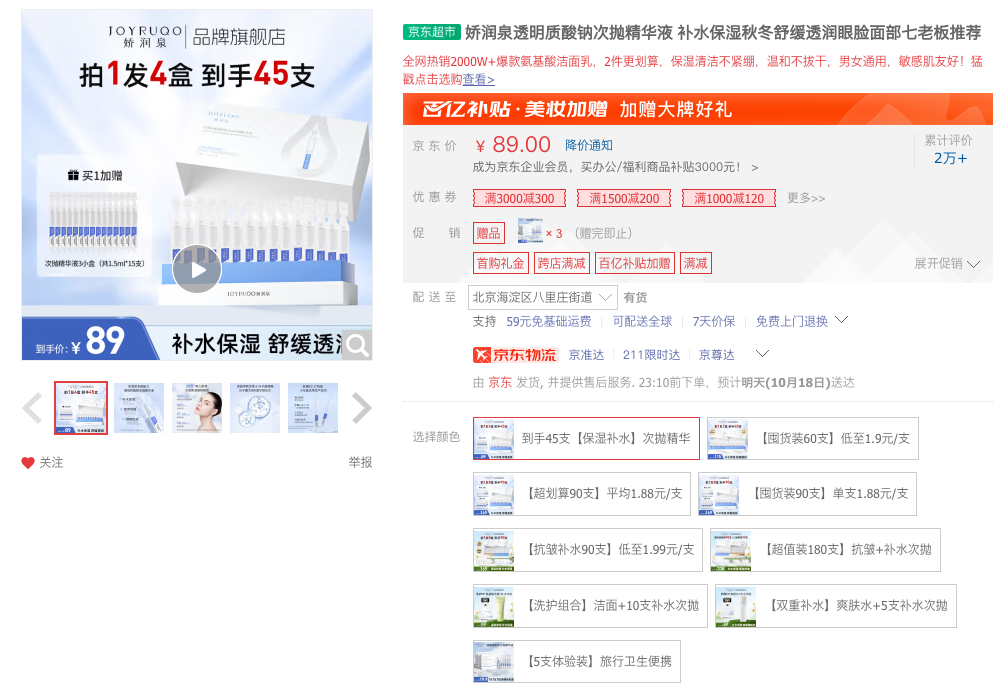Click 7天价保 service link
The width and height of the screenshot is (1005, 690).
coord(713,321)
